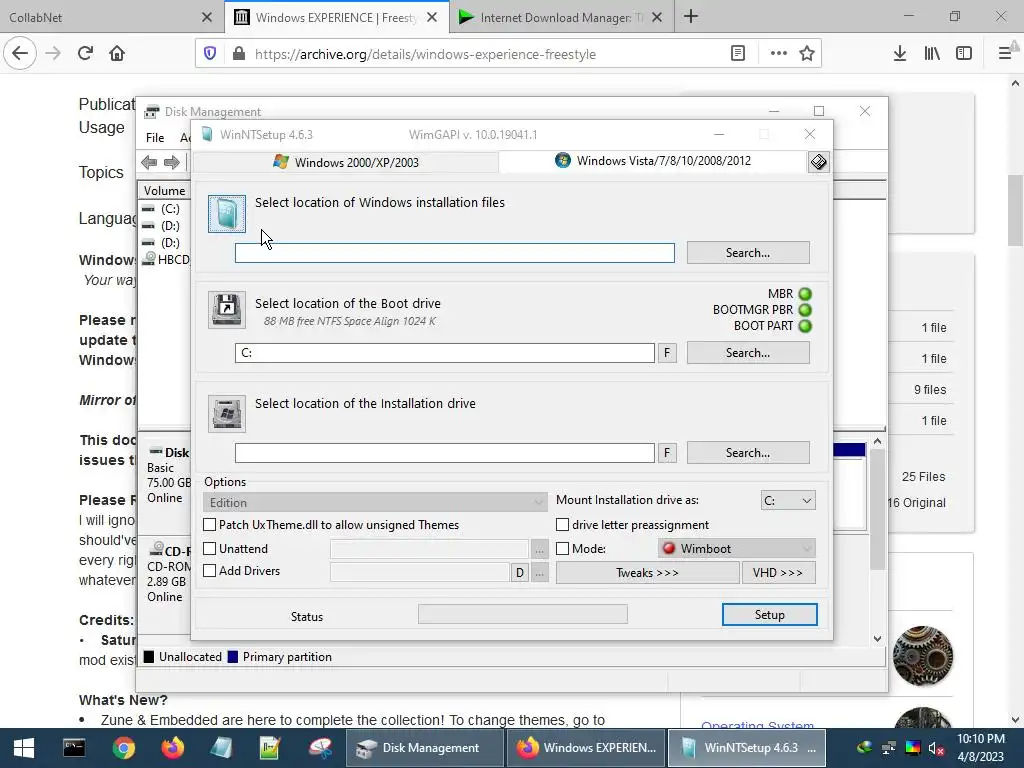Open the Wimboot mode dropdown
The height and width of the screenshot is (768, 1024).
tap(737, 549)
